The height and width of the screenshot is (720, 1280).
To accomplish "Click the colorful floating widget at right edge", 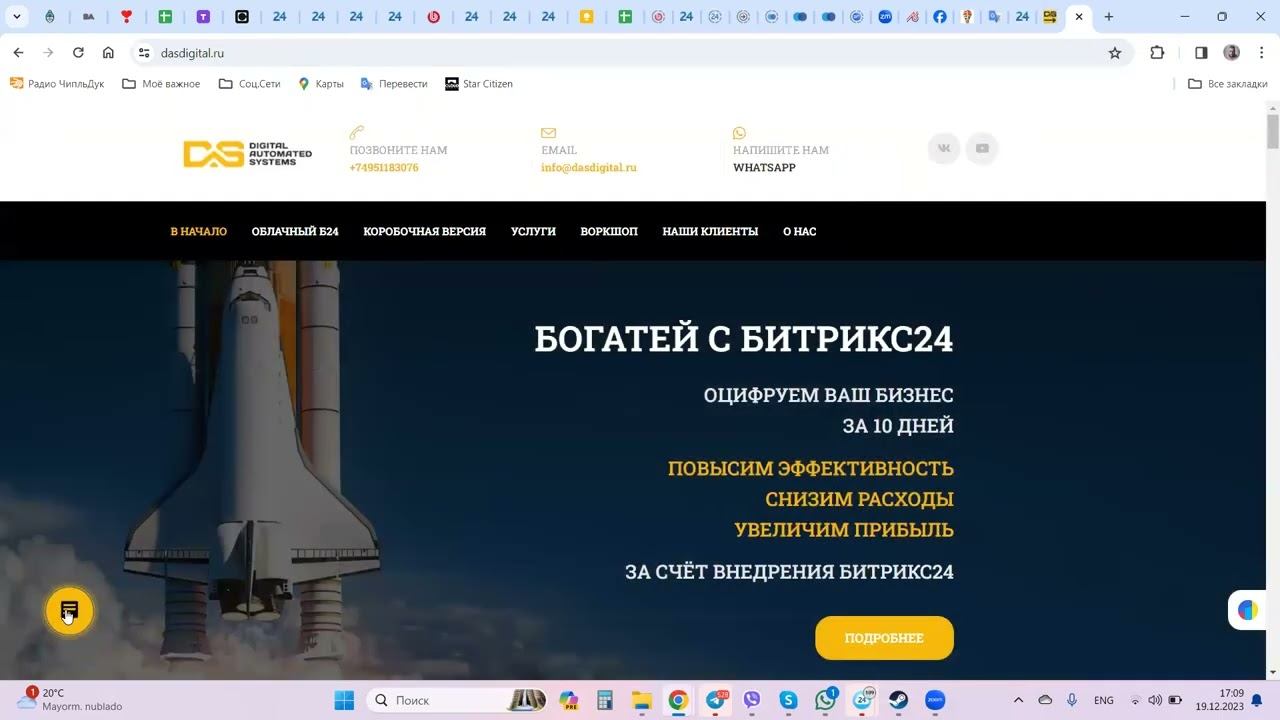I will click(x=1248, y=610).
